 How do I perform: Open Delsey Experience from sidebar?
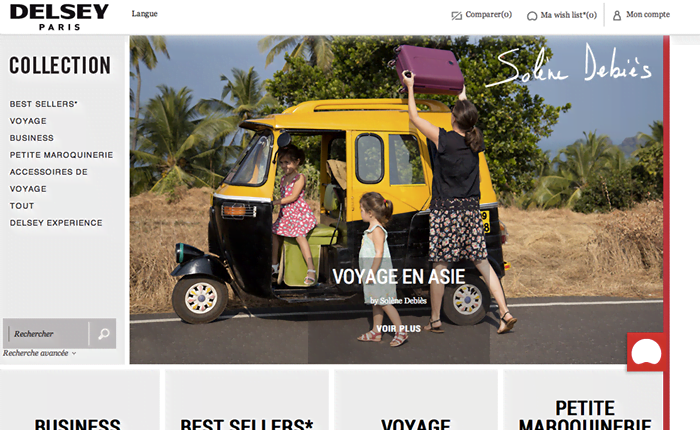click(56, 223)
